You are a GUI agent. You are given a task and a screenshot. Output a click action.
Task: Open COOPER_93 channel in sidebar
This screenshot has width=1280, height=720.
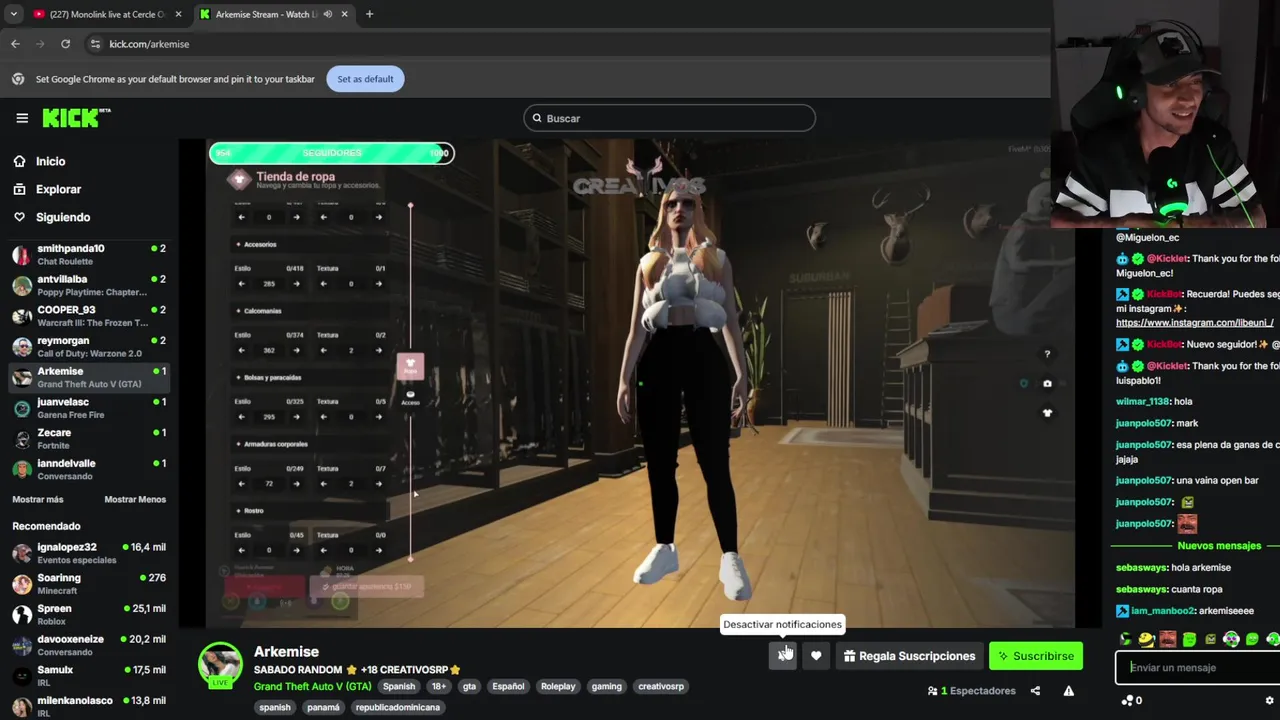[90, 316]
